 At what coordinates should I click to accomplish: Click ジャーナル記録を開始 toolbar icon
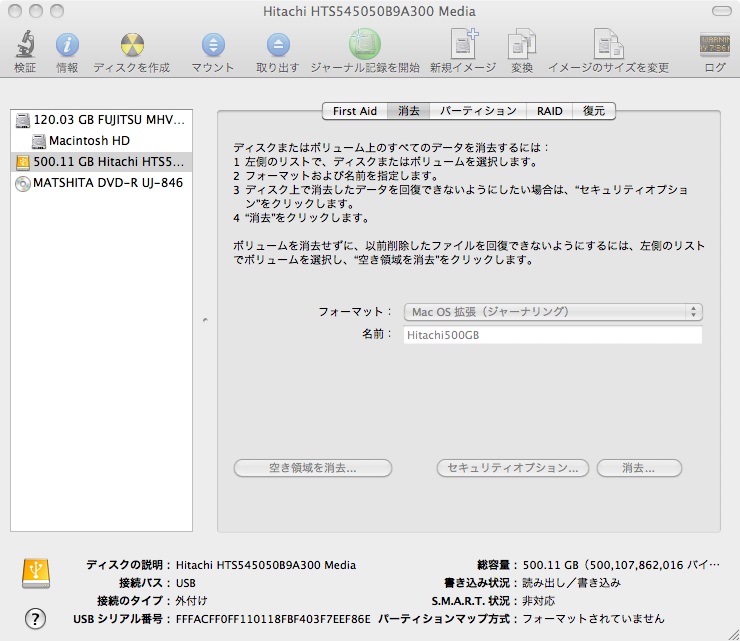[365, 44]
